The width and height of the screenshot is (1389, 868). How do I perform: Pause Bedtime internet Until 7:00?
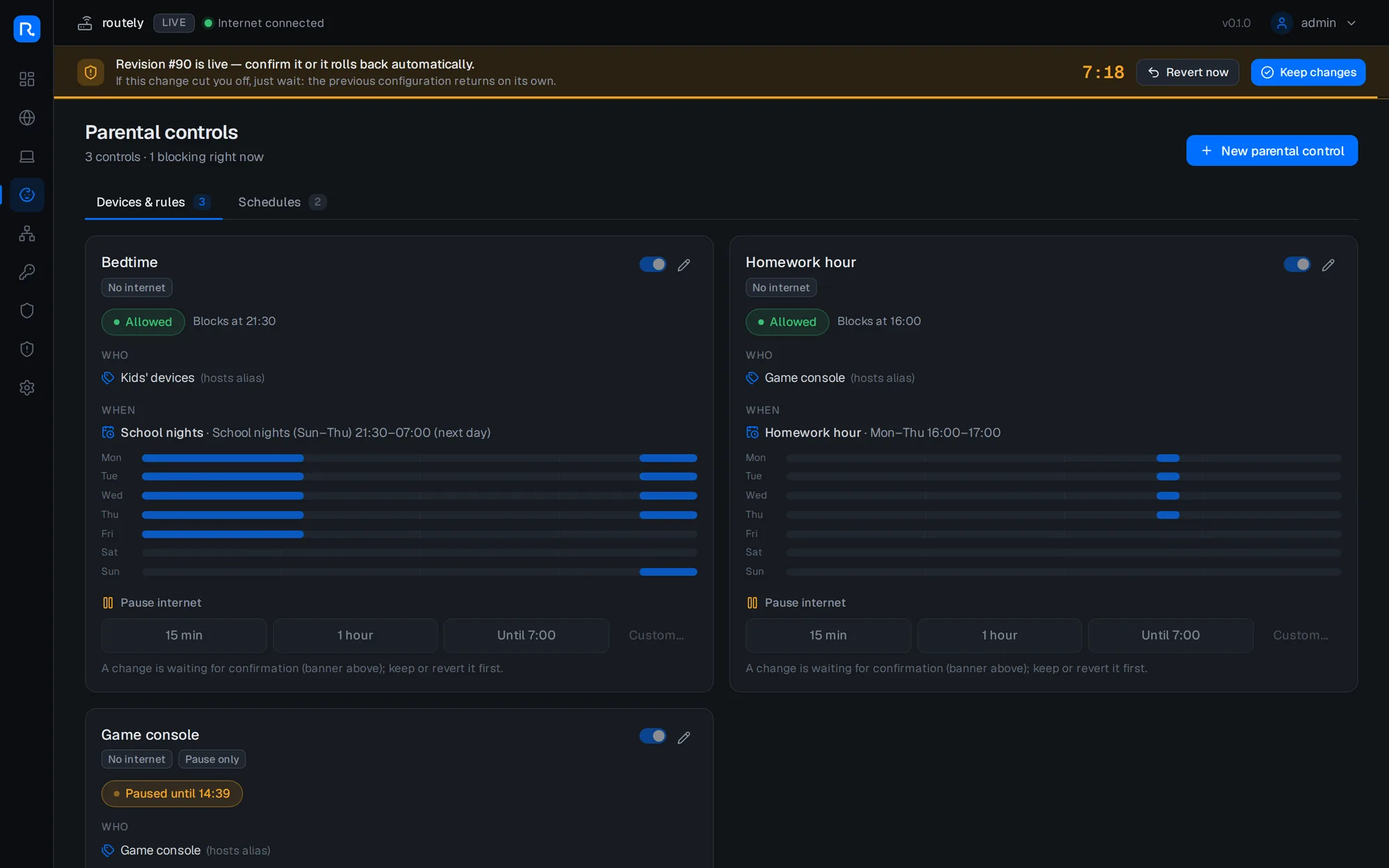tap(526, 635)
